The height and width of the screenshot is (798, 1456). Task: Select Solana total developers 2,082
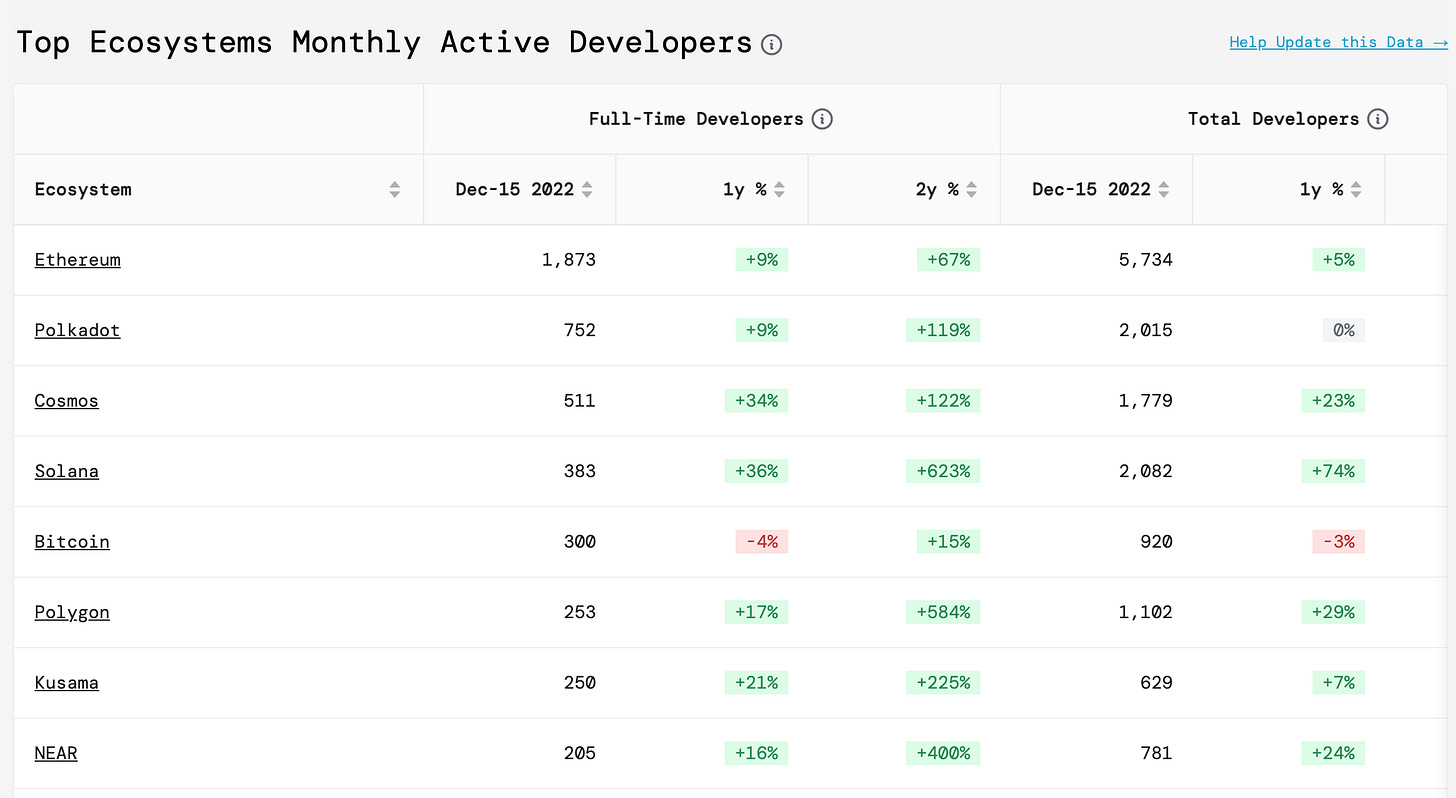click(x=1145, y=471)
